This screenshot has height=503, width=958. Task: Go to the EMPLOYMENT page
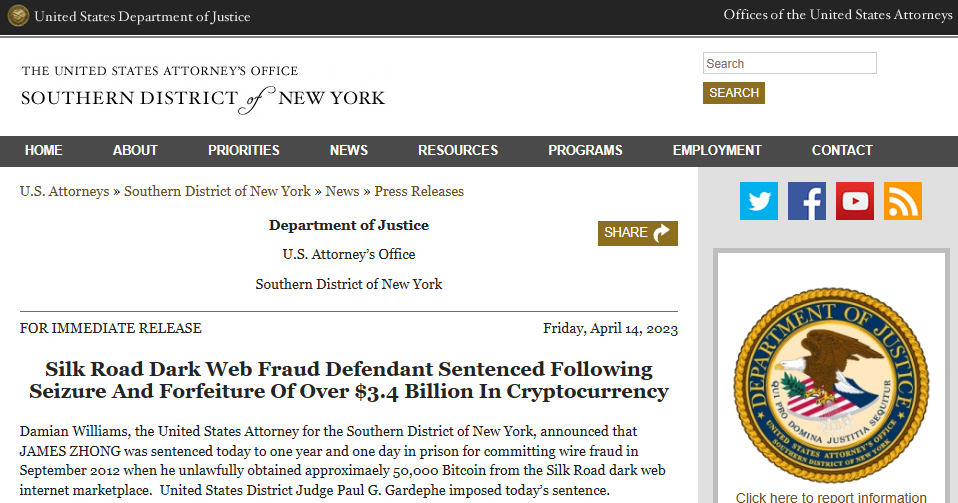(x=717, y=151)
